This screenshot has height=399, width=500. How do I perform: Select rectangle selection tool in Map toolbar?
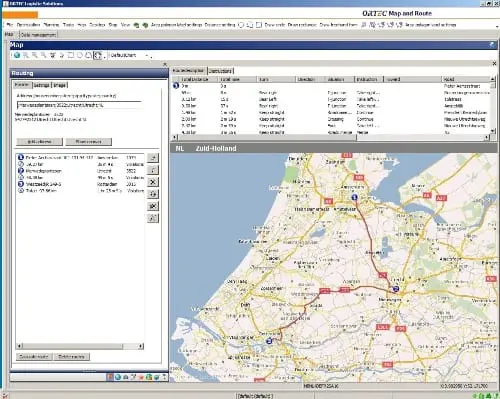coord(71,55)
